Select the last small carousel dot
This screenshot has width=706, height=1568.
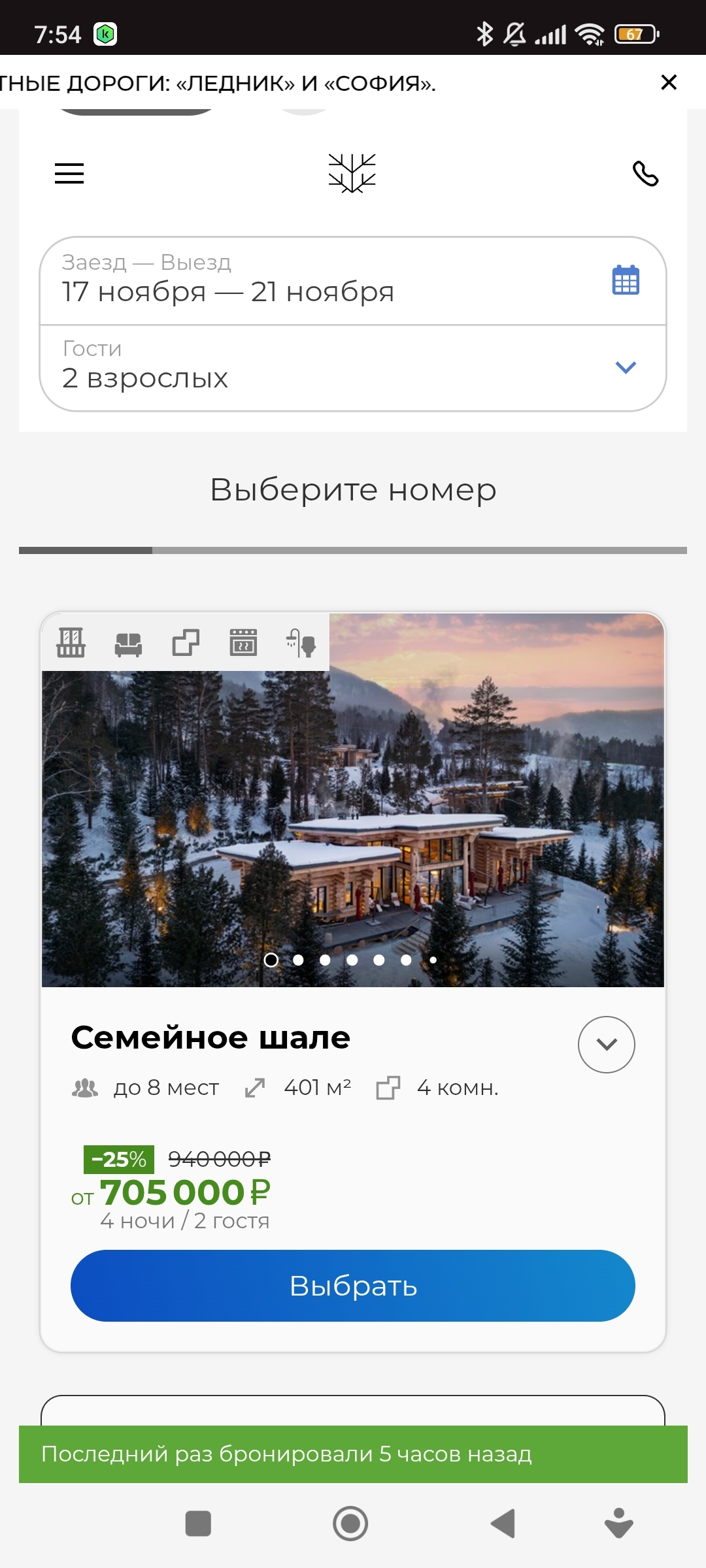433,960
